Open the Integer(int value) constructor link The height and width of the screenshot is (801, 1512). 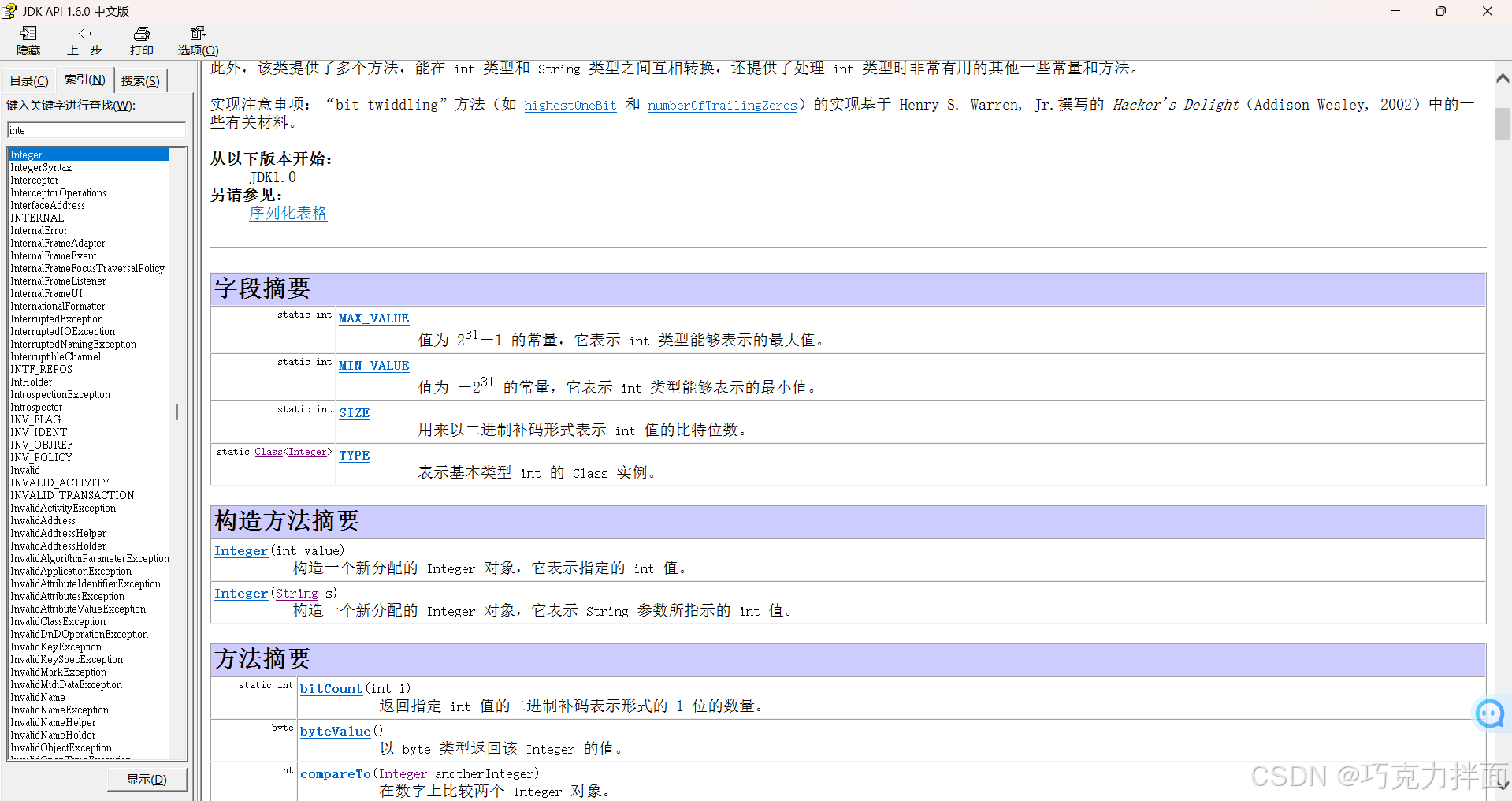241,551
